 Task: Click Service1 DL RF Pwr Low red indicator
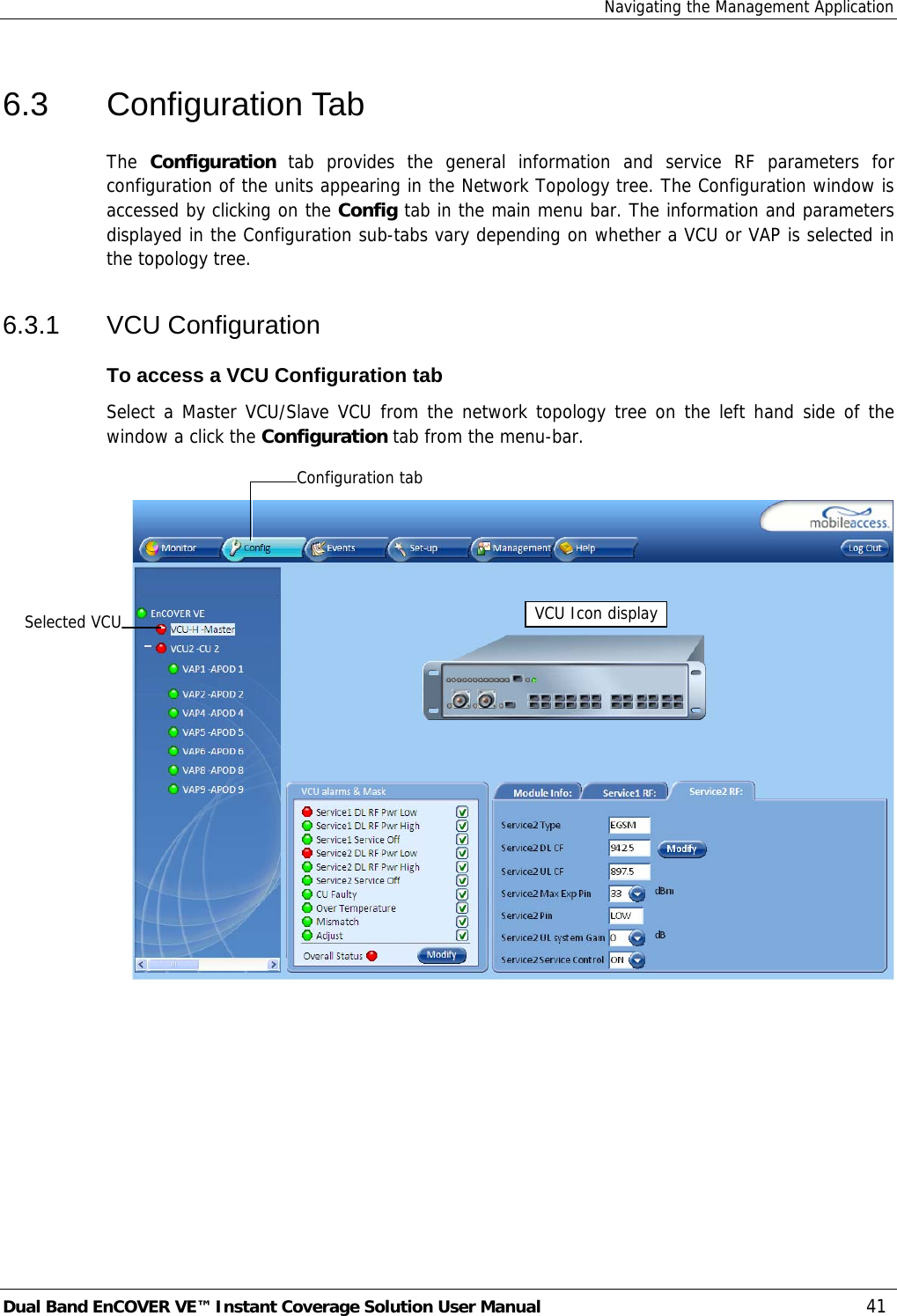[x=307, y=812]
